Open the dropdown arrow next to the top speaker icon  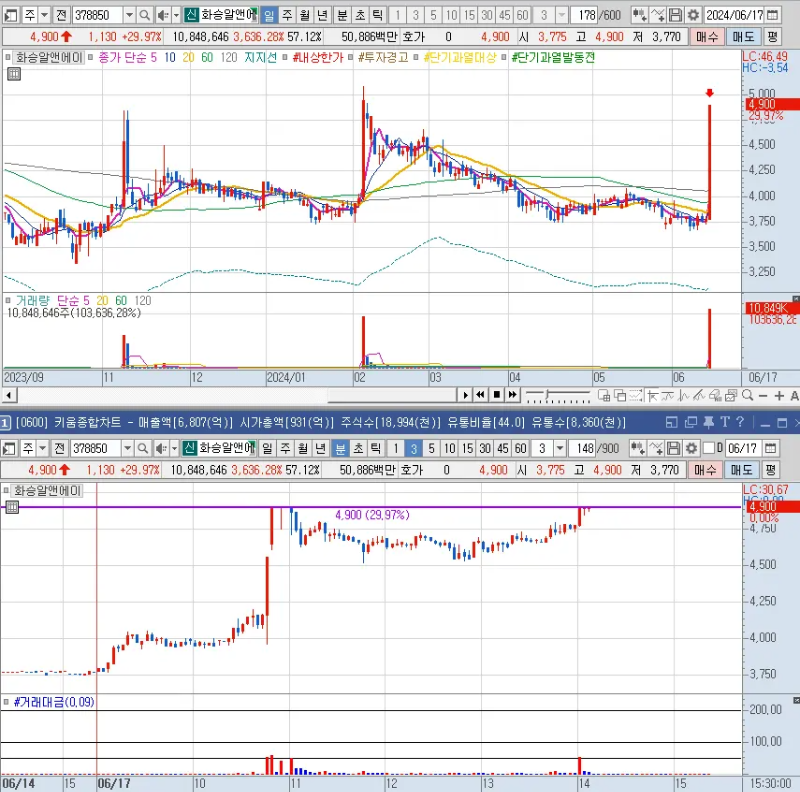click(177, 15)
